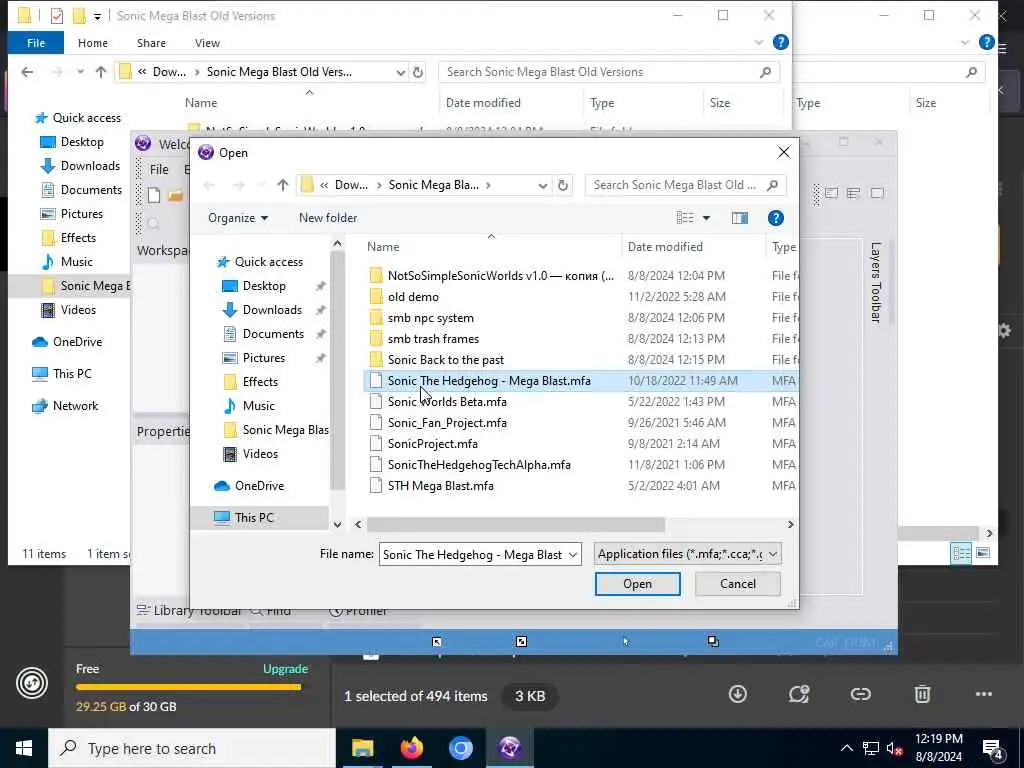Select STH Mega Blast.mfa file

440,485
